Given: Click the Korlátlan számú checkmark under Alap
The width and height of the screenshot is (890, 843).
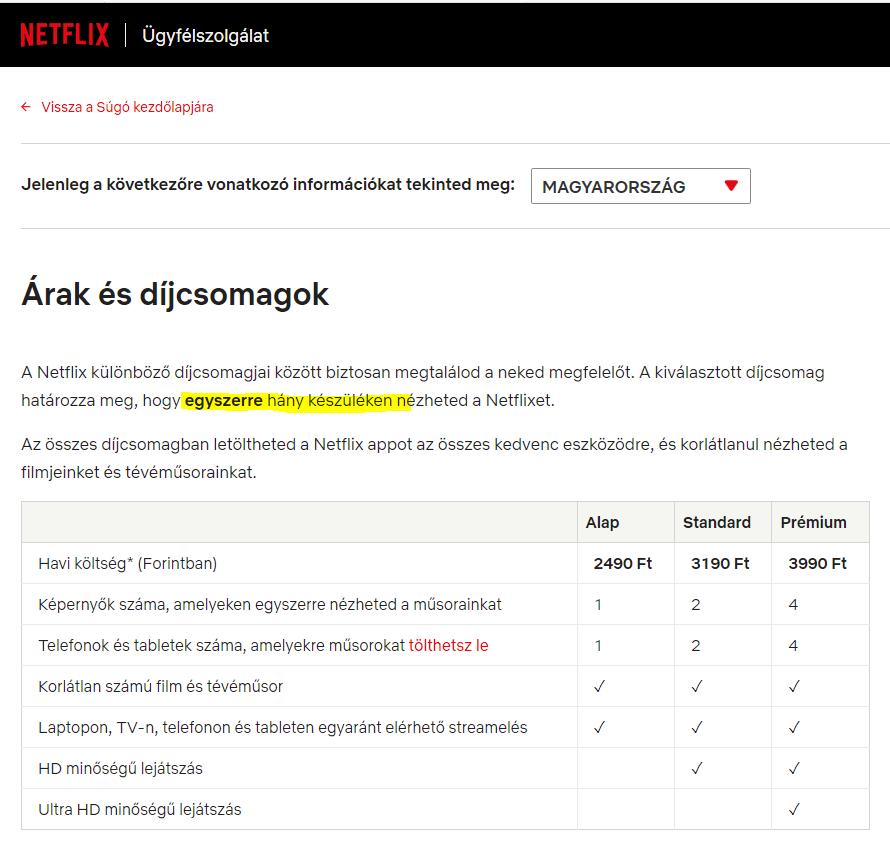Looking at the screenshot, I should point(599,686).
